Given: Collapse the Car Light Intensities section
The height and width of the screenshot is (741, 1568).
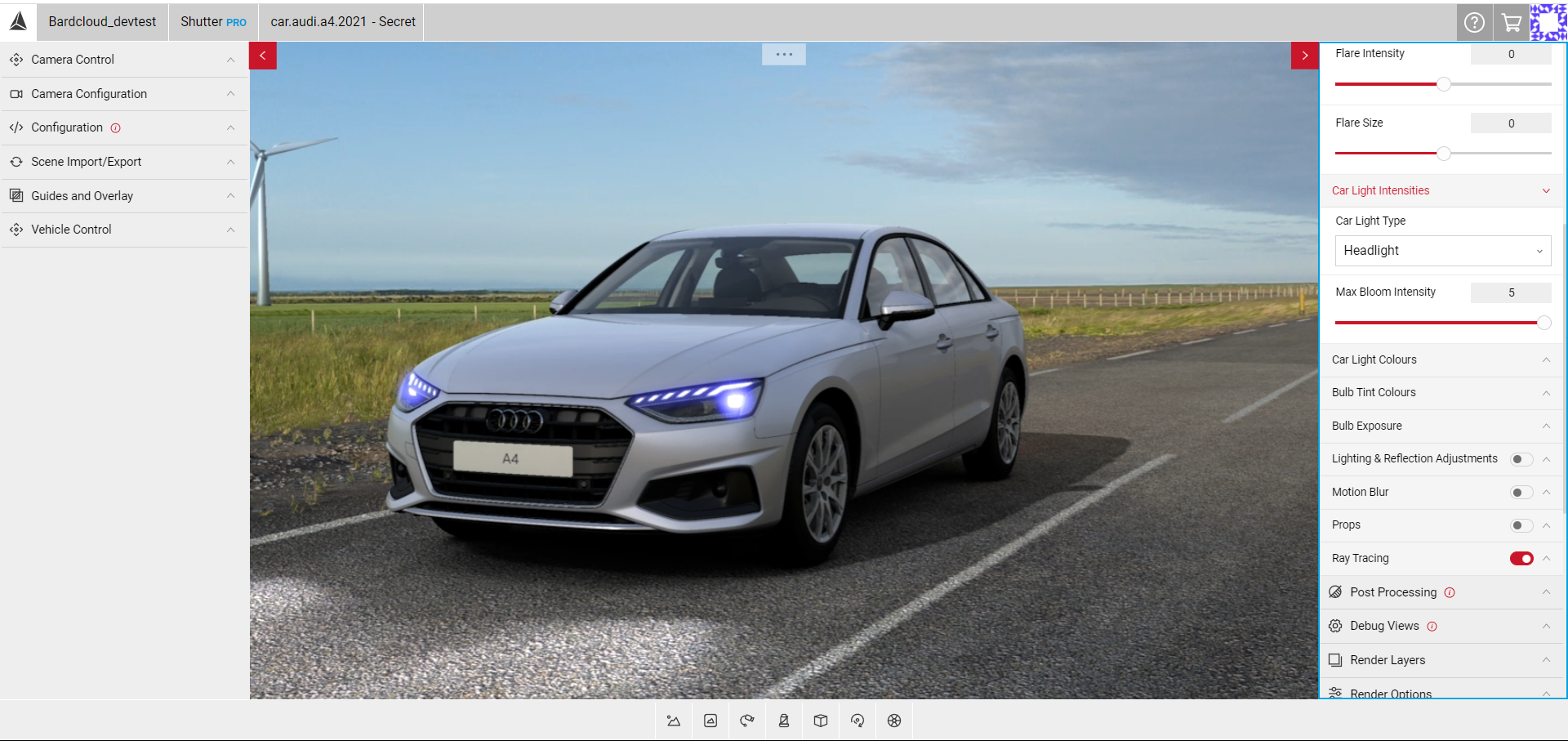Looking at the screenshot, I should (x=1546, y=191).
